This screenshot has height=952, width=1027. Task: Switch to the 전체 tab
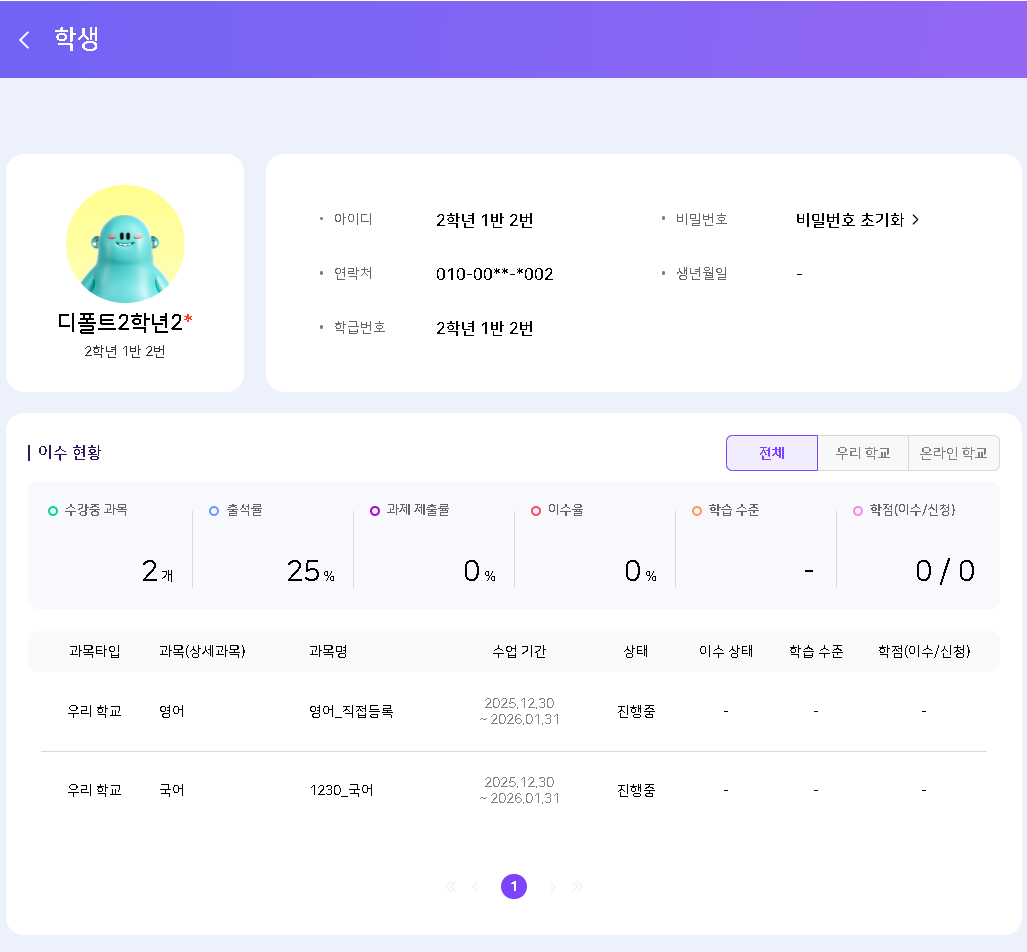[x=771, y=453]
